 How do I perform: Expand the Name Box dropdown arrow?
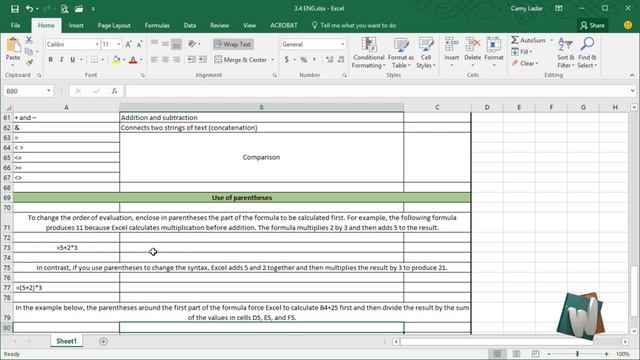[x=49, y=91]
